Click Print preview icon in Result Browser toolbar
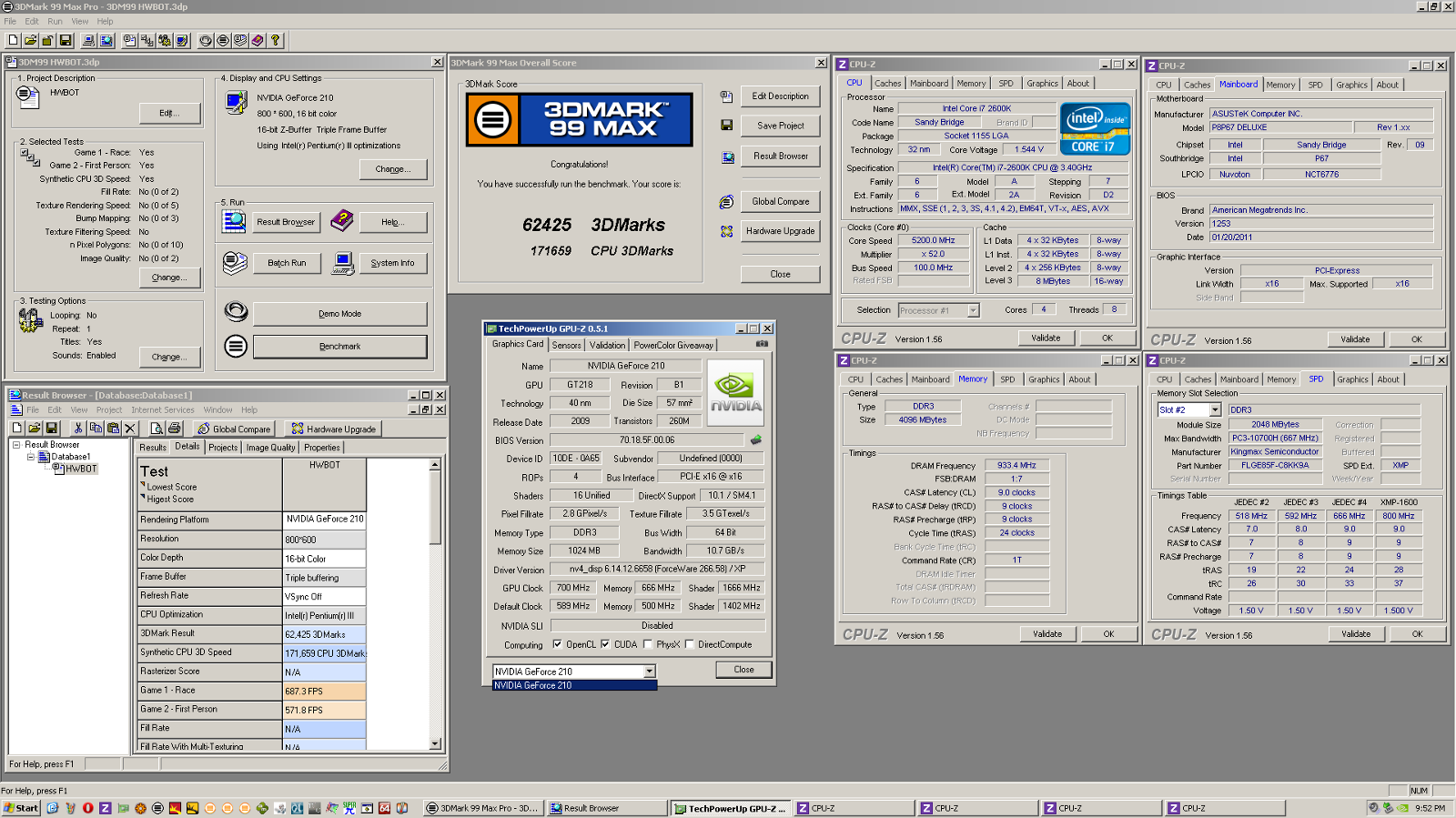The height and width of the screenshot is (818, 1456). [x=157, y=428]
